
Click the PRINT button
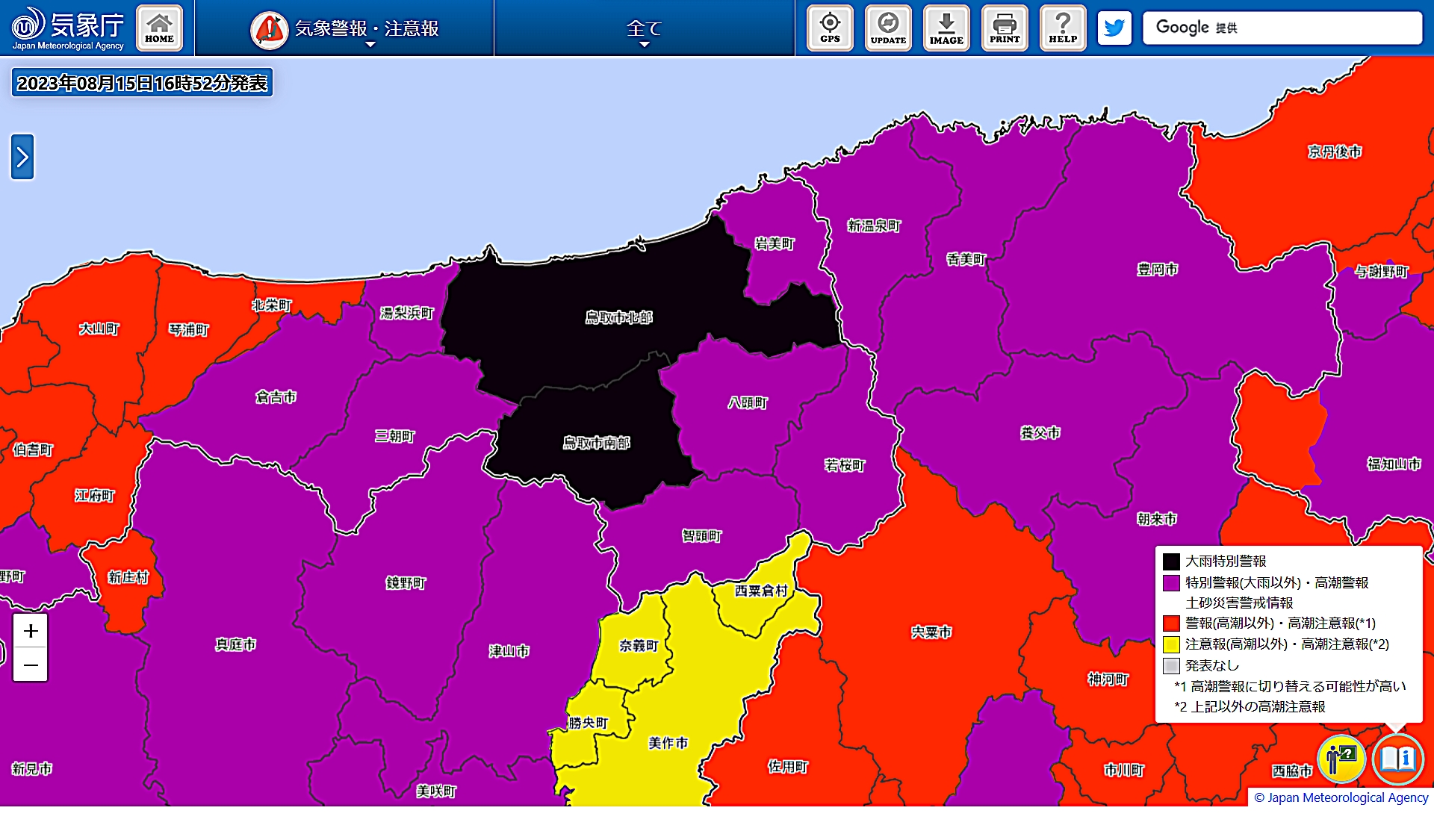(x=1005, y=28)
